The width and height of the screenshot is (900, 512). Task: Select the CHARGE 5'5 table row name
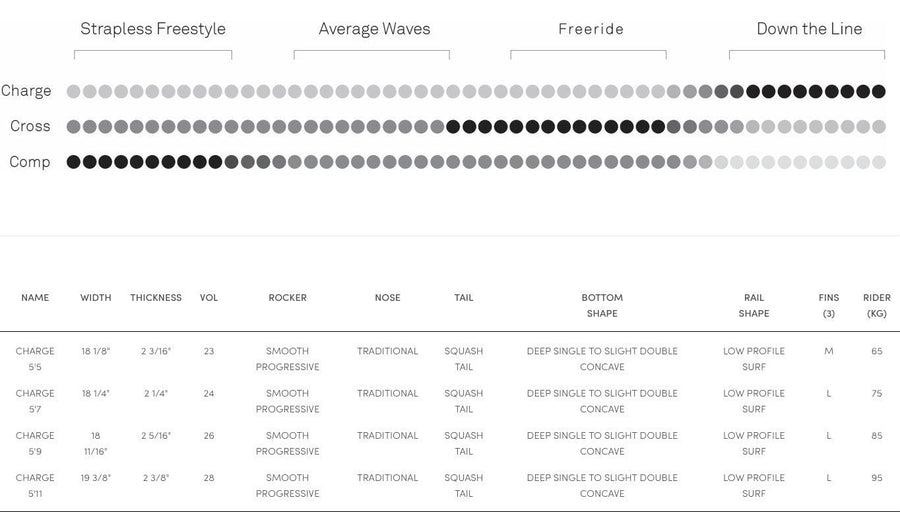pyautogui.click(x=35, y=359)
